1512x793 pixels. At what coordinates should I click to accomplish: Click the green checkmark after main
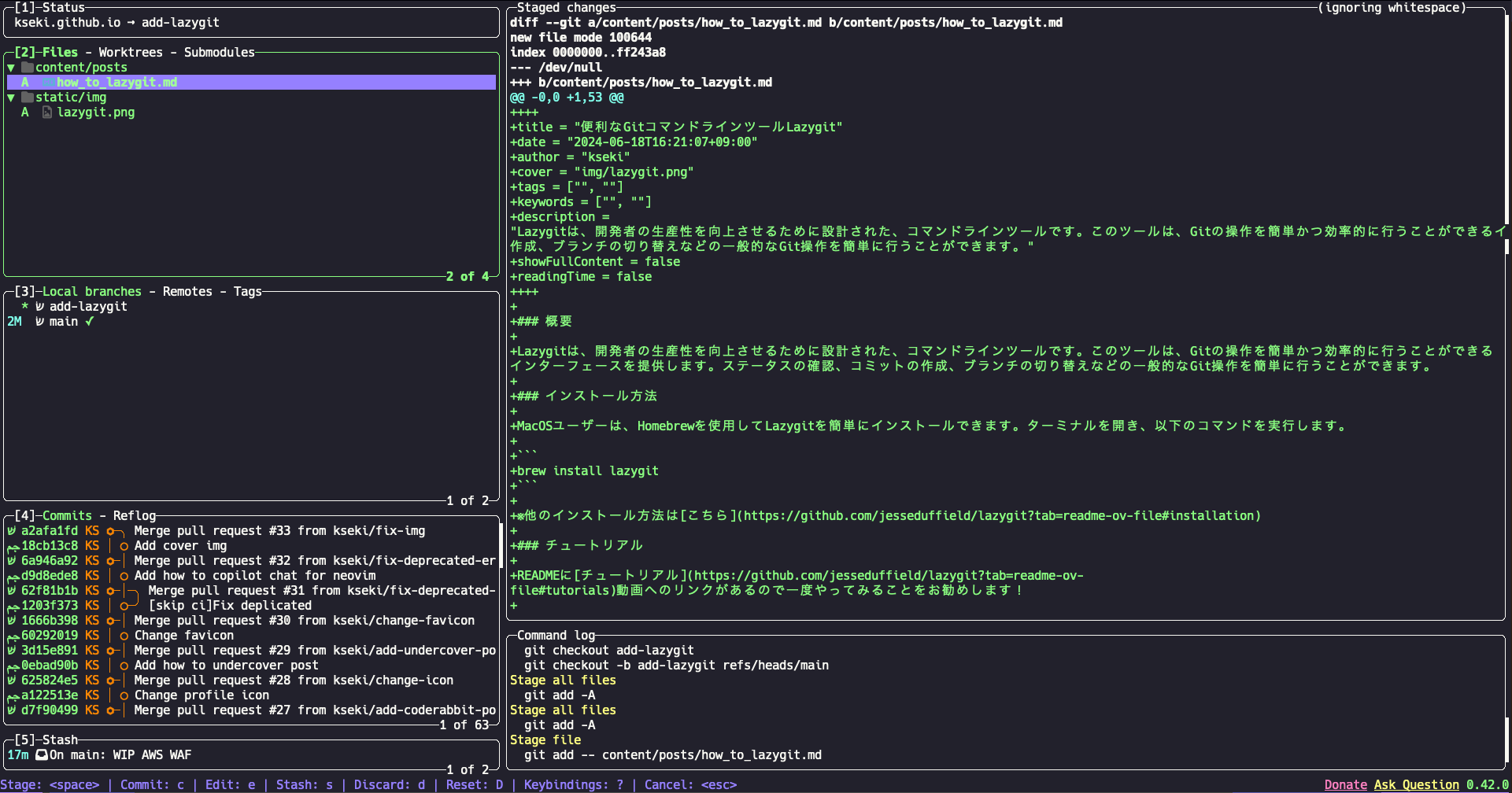90,322
